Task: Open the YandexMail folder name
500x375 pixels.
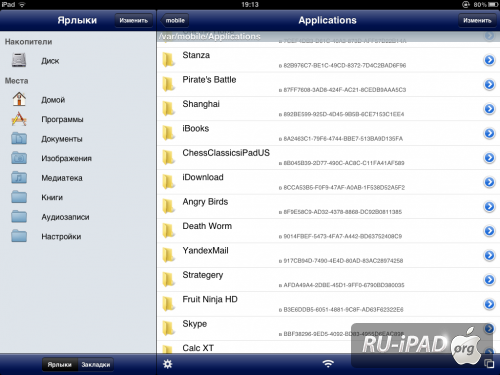Action: 205,250
